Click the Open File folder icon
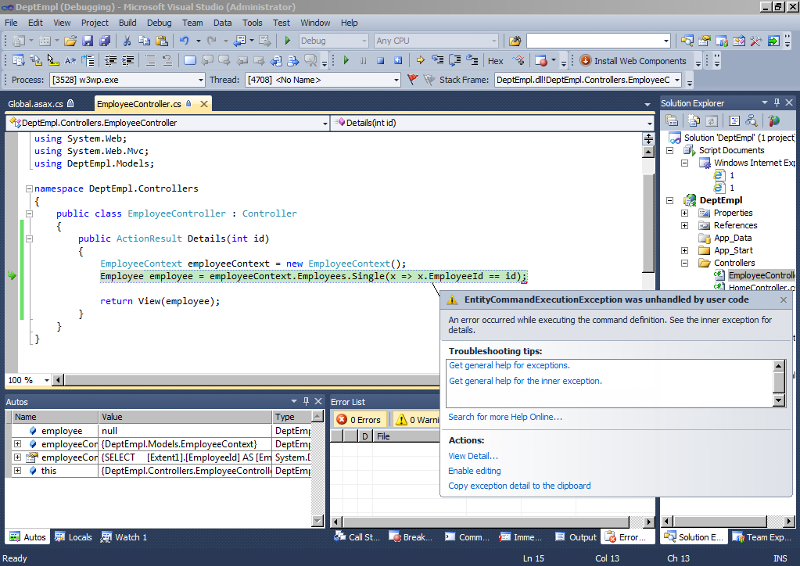This screenshot has width=800, height=566. click(70, 41)
